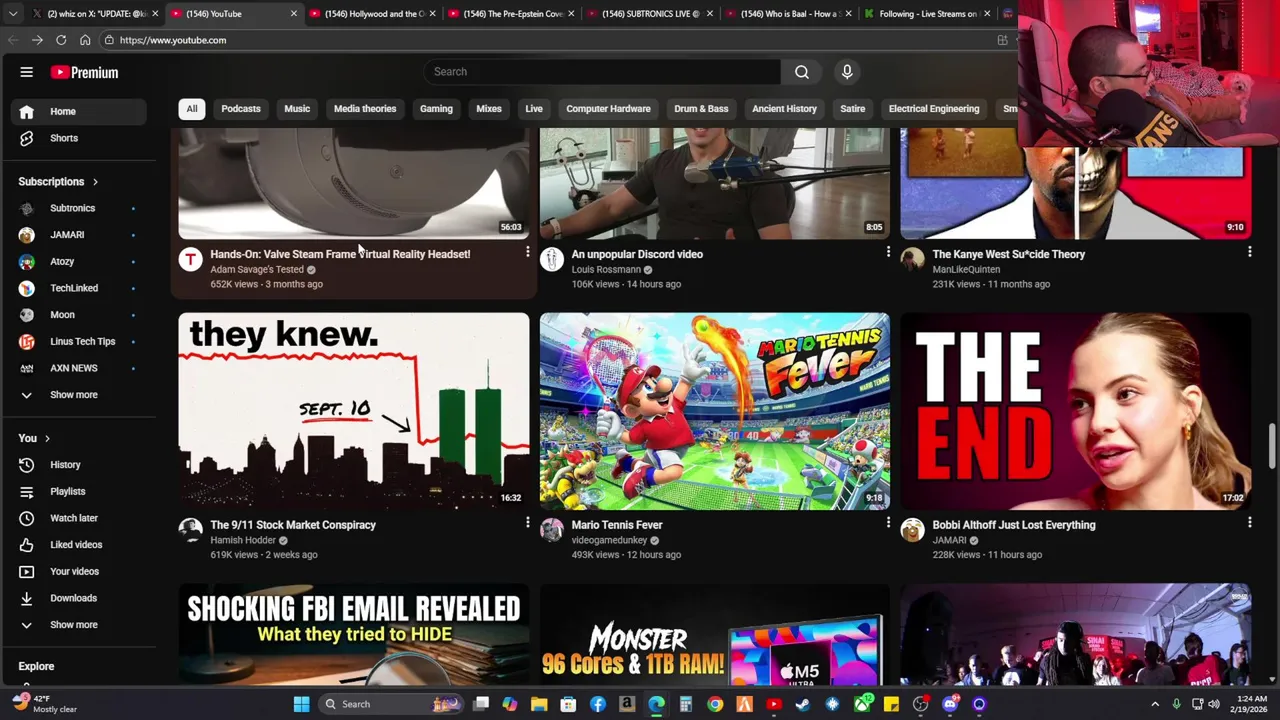Reload the page with the browser refresh icon
The height and width of the screenshot is (720, 1280).
(61, 40)
